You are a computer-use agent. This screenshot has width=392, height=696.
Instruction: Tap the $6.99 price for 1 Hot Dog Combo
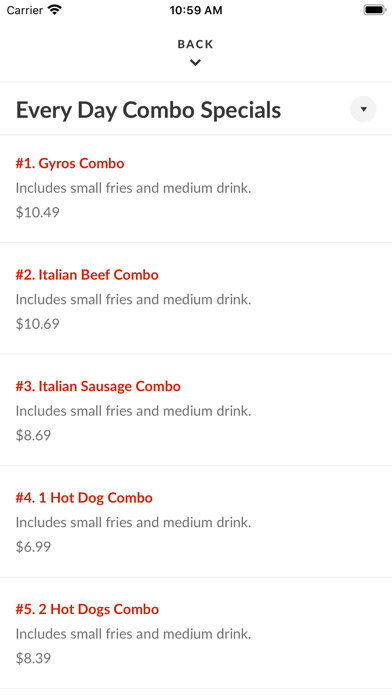coord(33,546)
